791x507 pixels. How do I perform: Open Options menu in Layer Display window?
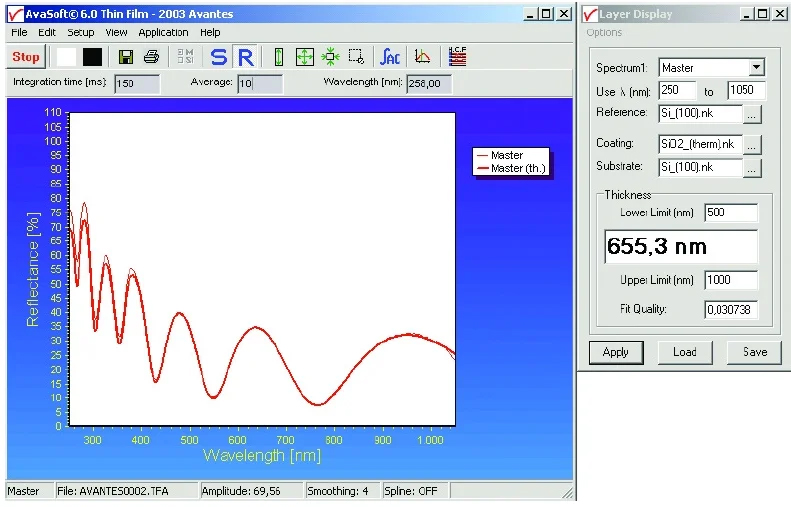point(604,32)
